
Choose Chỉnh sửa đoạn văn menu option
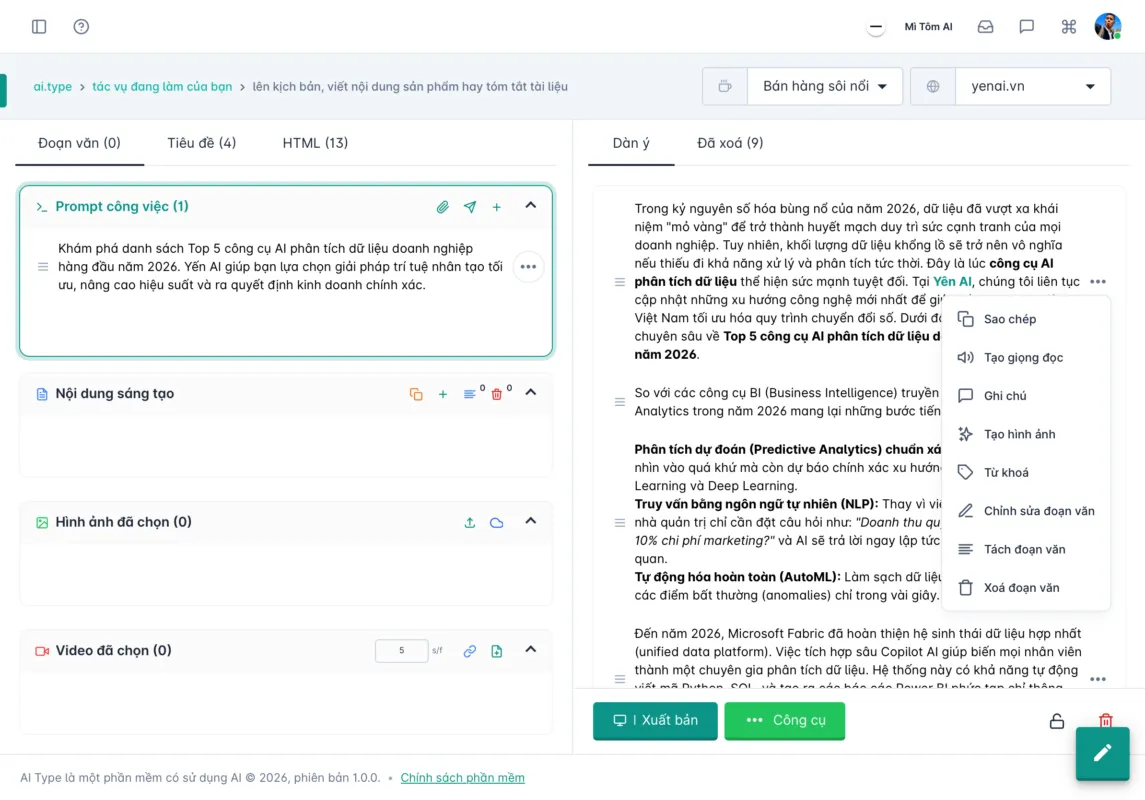pyautogui.click(x=1026, y=511)
